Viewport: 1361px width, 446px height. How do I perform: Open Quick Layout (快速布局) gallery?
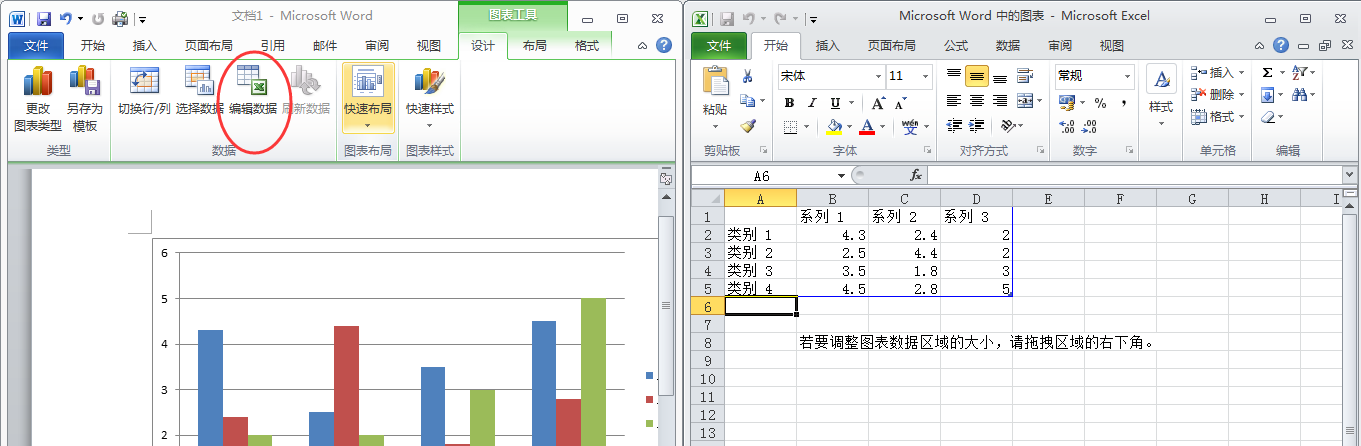pos(367,97)
